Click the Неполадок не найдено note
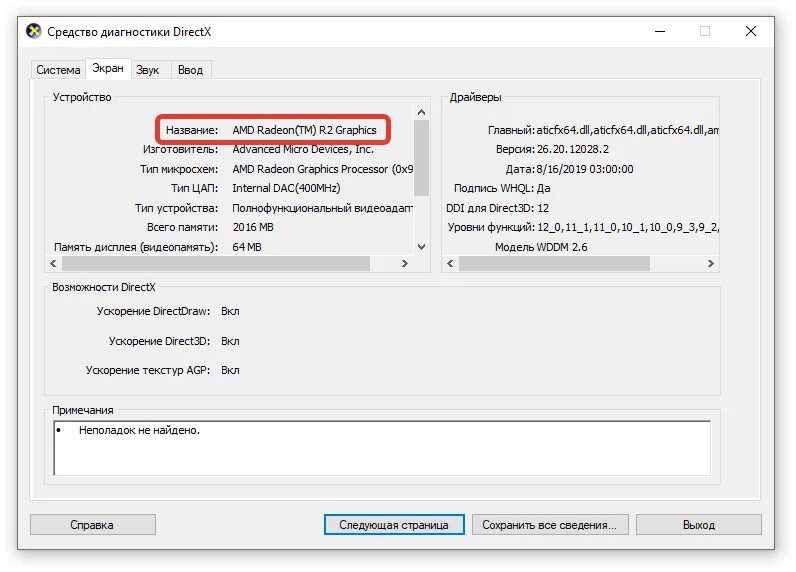Screen dimensions: 796x572 click(x=139, y=430)
